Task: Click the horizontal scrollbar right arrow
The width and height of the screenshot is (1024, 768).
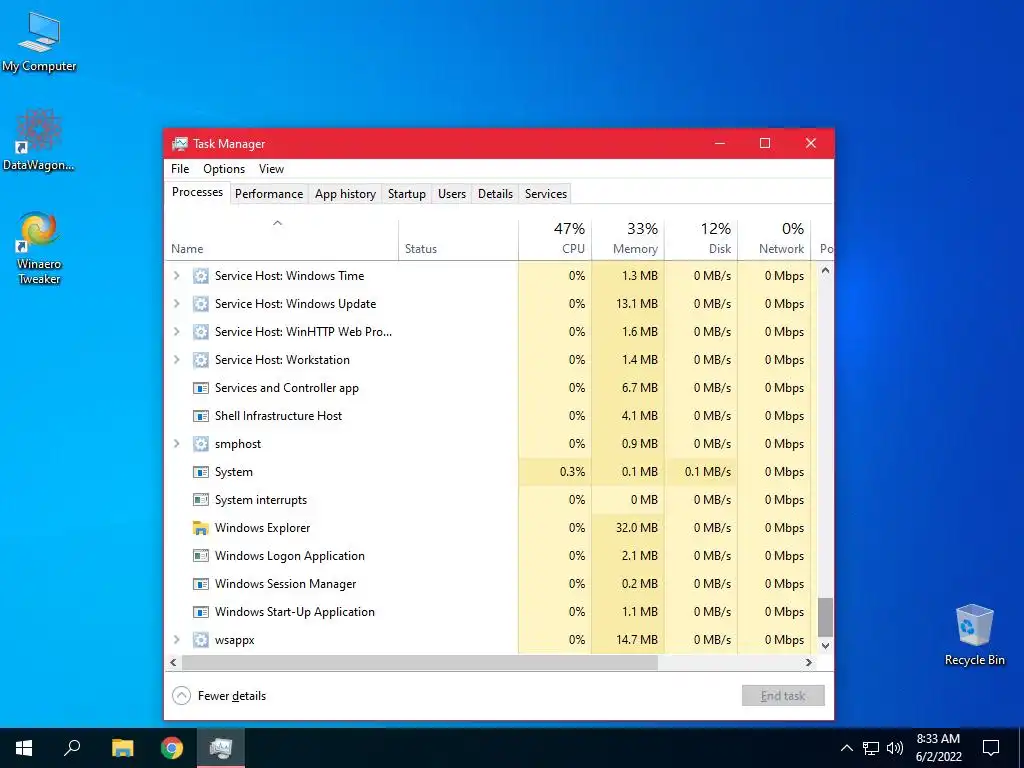Action: tap(808, 662)
